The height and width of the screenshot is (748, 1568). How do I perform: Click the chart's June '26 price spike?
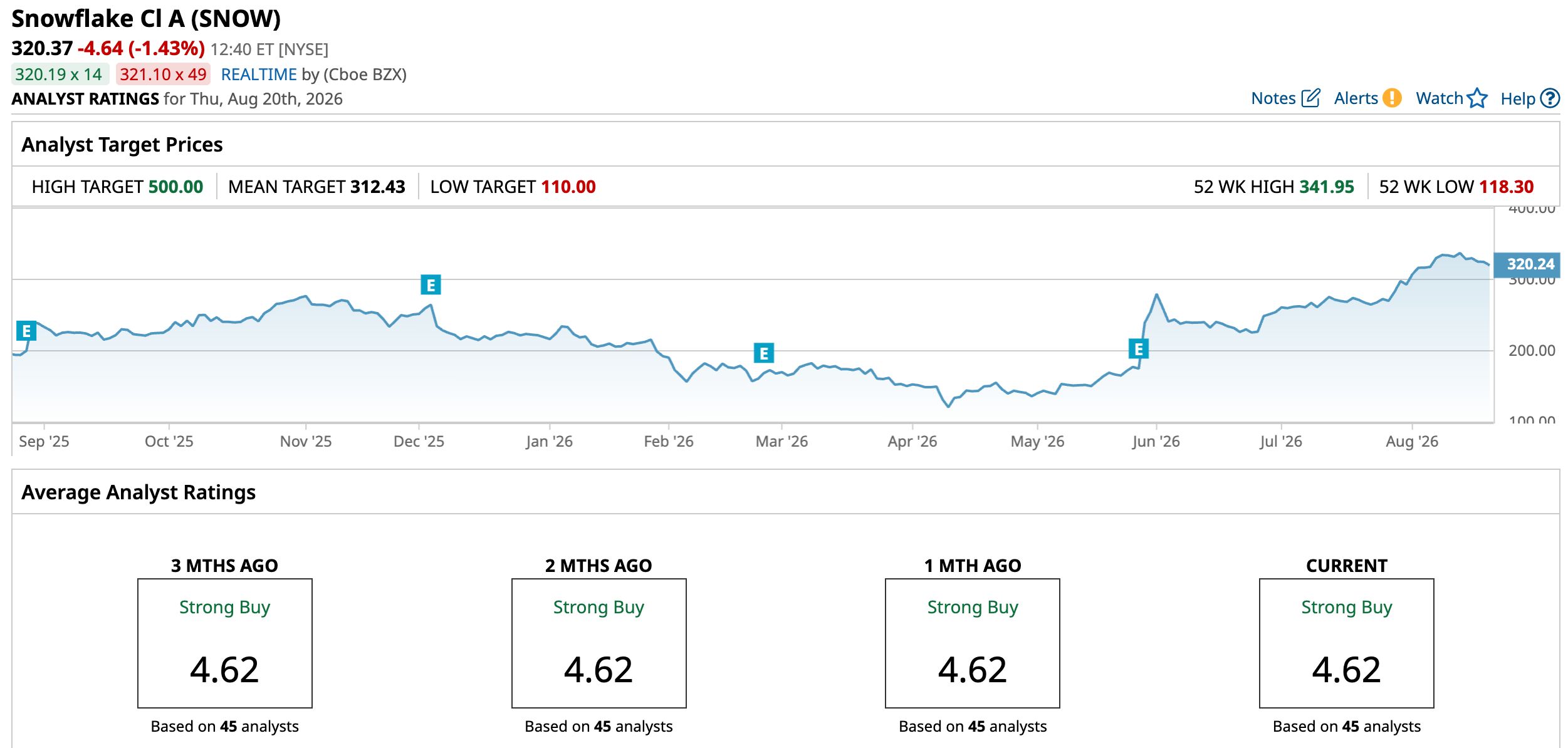click(x=1156, y=294)
